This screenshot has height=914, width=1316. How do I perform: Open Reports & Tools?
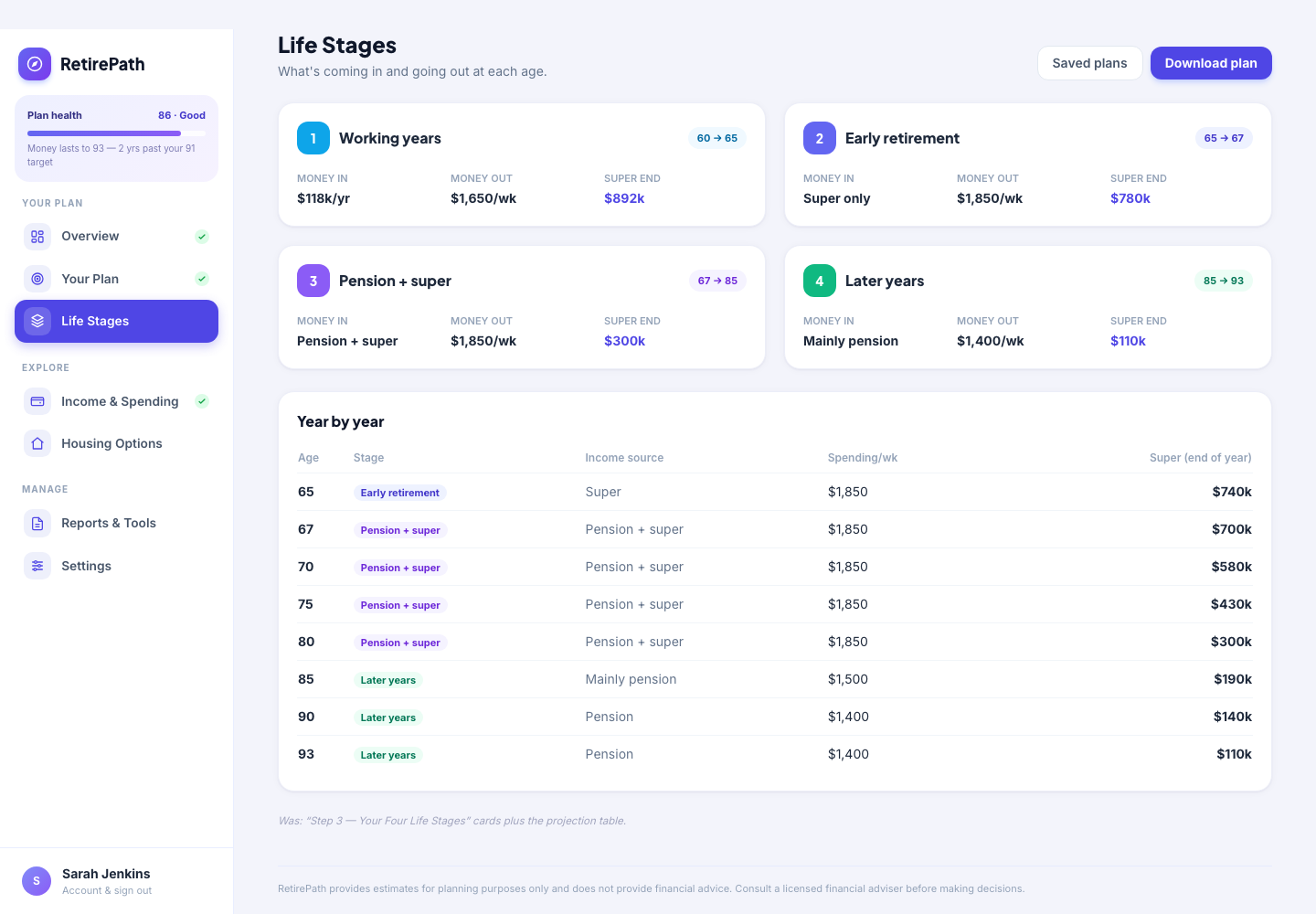(x=116, y=524)
